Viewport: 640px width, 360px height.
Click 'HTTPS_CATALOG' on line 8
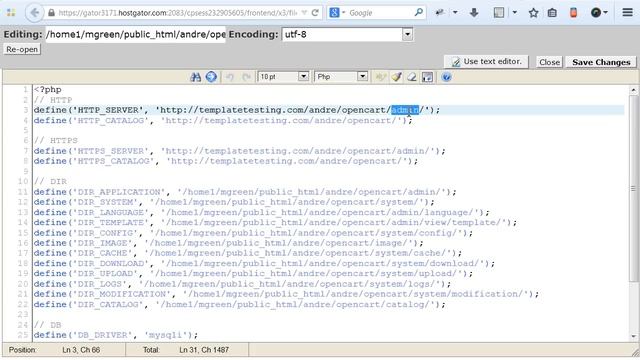(x=113, y=161)
